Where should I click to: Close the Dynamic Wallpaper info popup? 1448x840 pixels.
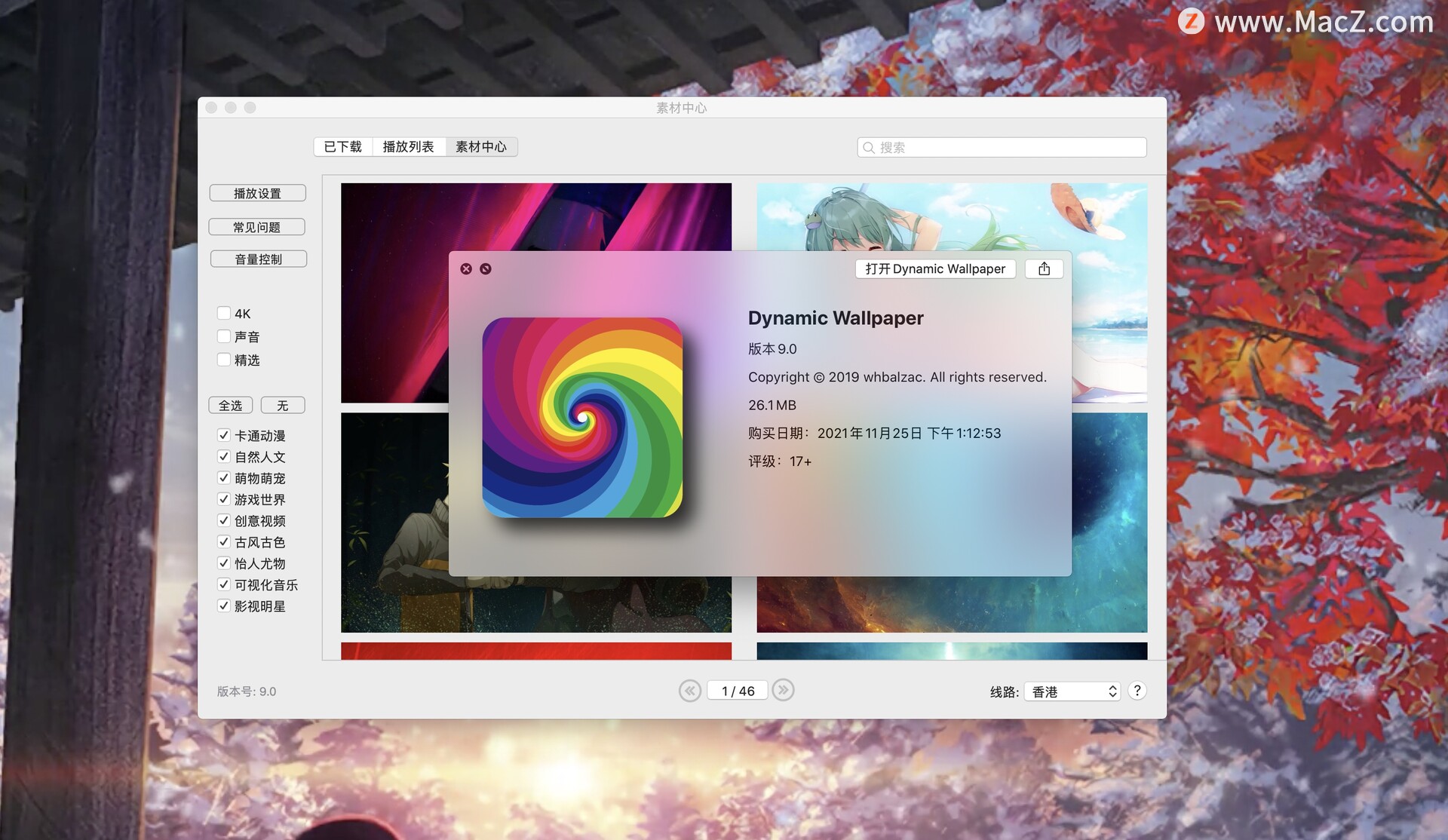466,269
